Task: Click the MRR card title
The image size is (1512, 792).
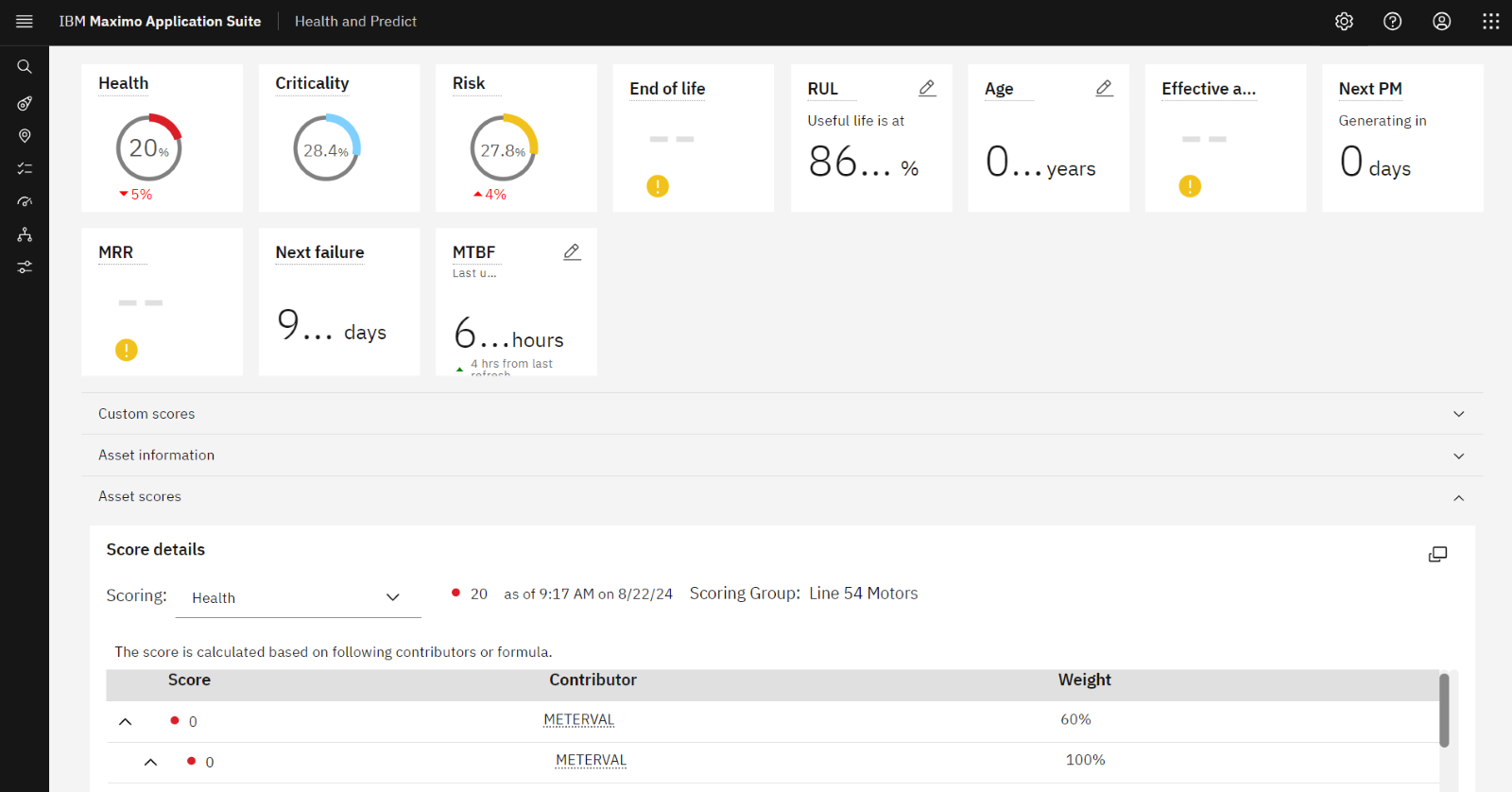Action: (x=115, y=252)
